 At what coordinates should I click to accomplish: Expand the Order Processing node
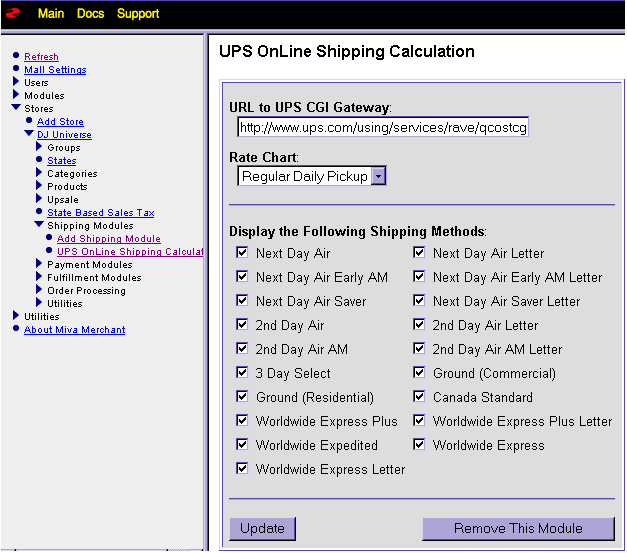pos(39,290)
